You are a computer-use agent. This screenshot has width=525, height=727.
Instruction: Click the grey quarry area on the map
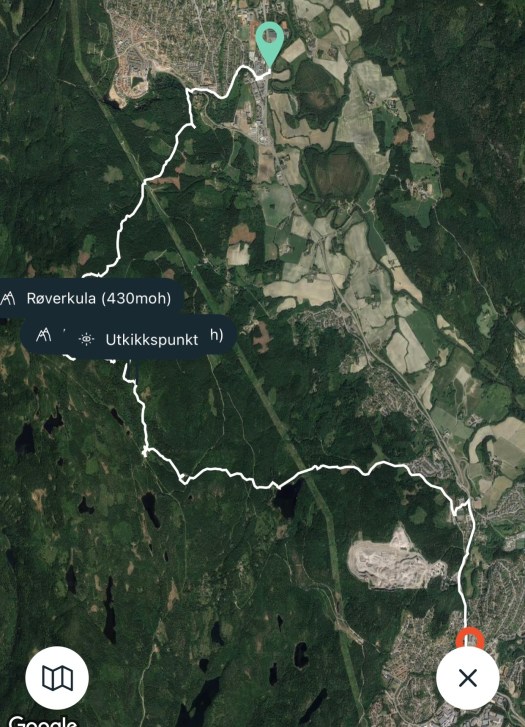394,559
